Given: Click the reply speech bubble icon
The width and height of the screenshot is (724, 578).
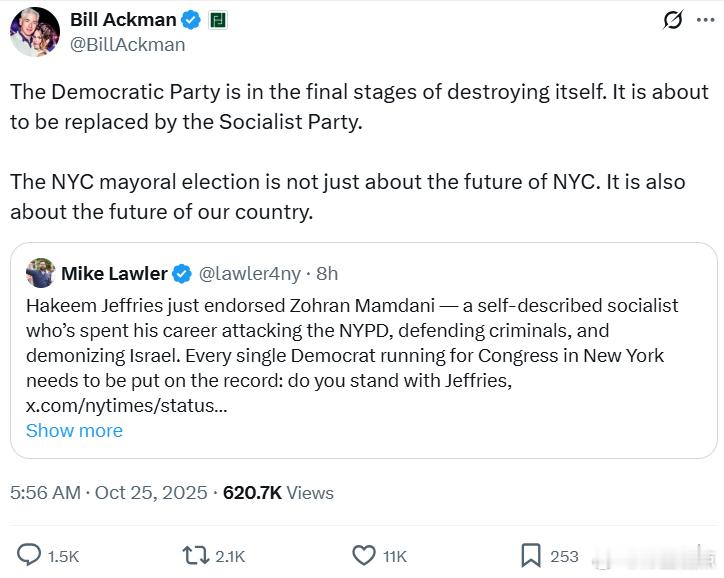Looking at the screenshot, I should click(31, 555).
